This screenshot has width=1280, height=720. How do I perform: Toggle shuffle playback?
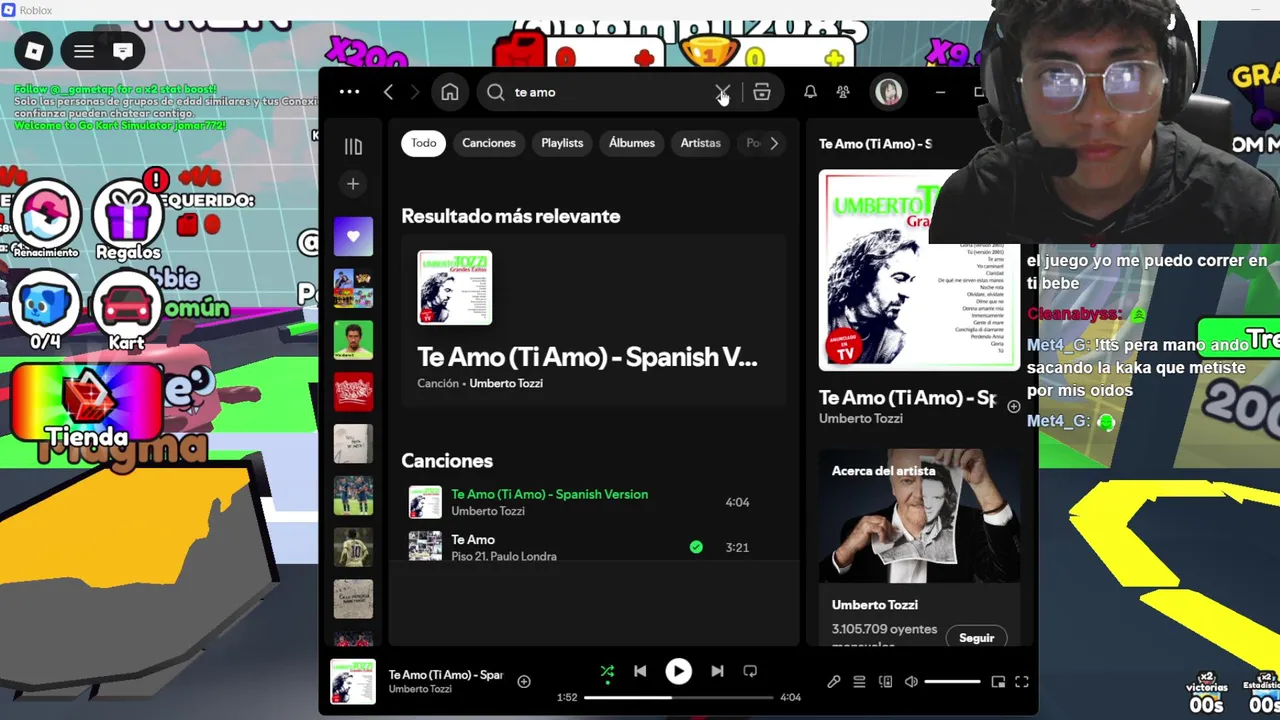(x=607, y=672)
